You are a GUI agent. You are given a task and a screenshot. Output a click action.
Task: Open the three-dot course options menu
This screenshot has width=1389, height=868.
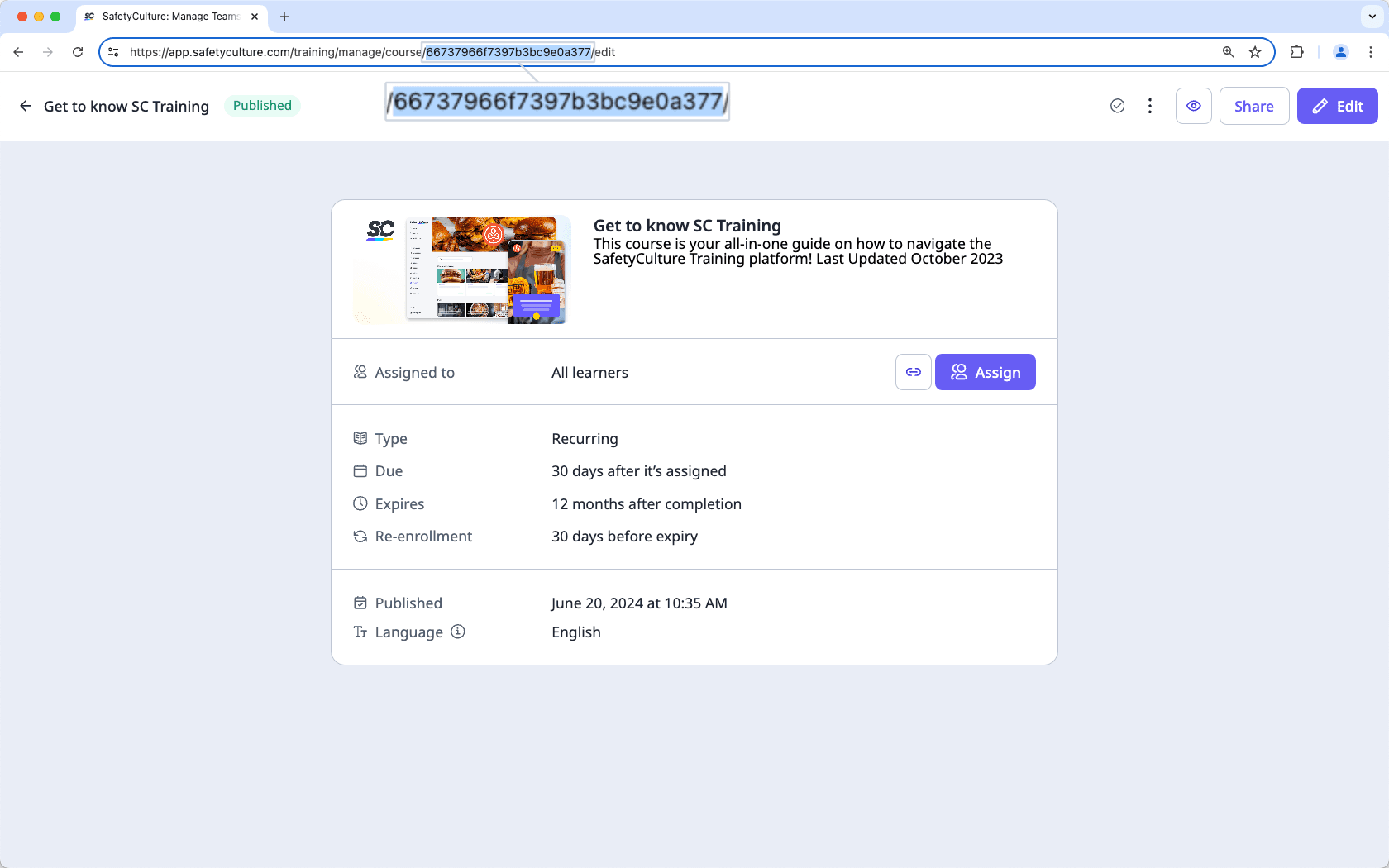point(1150,106)
